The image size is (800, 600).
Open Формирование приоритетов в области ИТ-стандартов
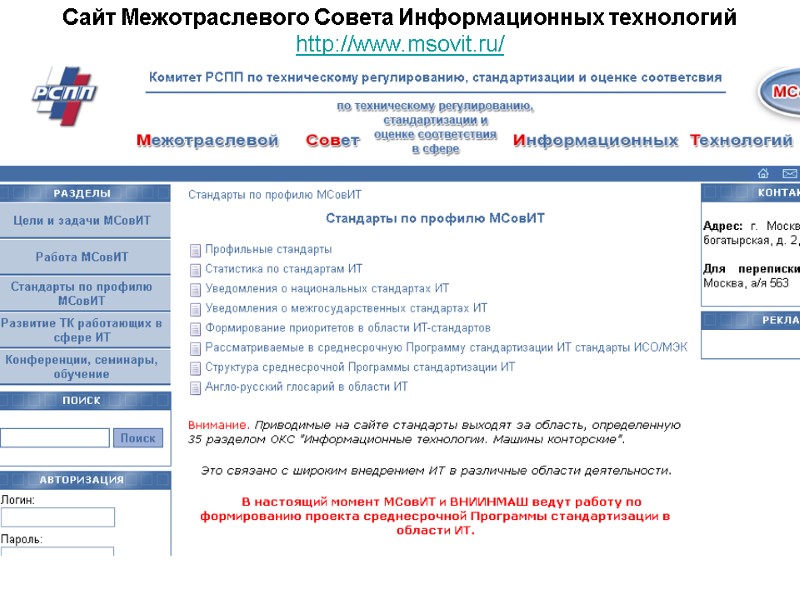coord(347,328)
